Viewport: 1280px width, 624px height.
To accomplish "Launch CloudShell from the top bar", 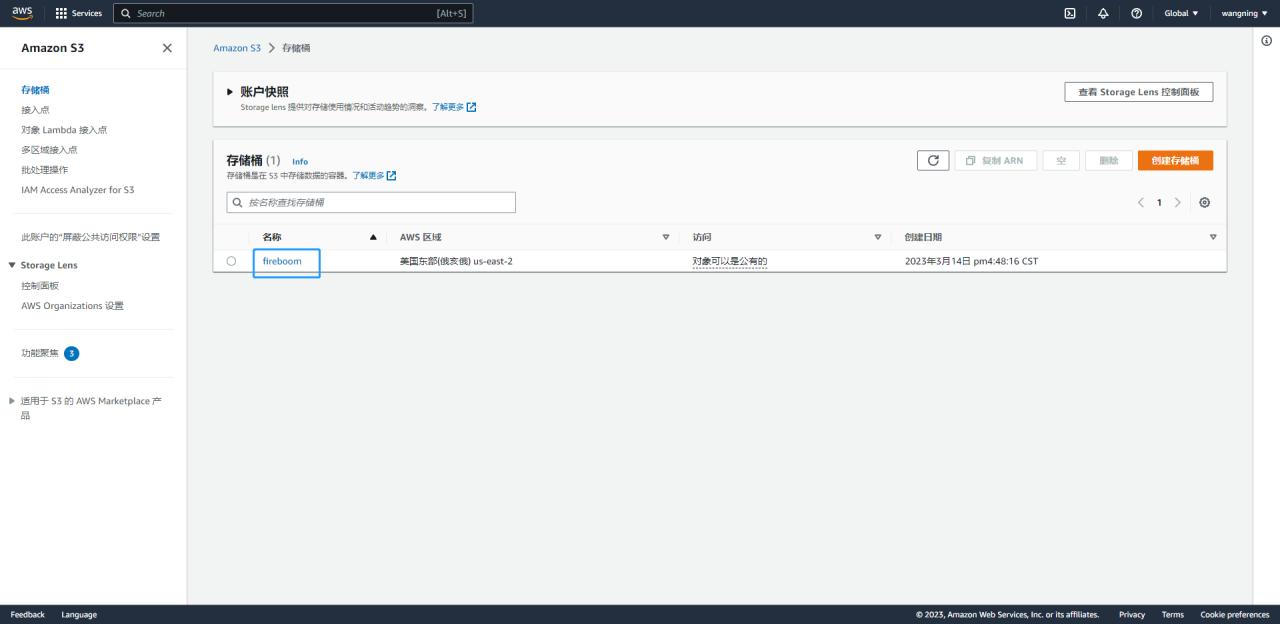I will (1069, 13).
